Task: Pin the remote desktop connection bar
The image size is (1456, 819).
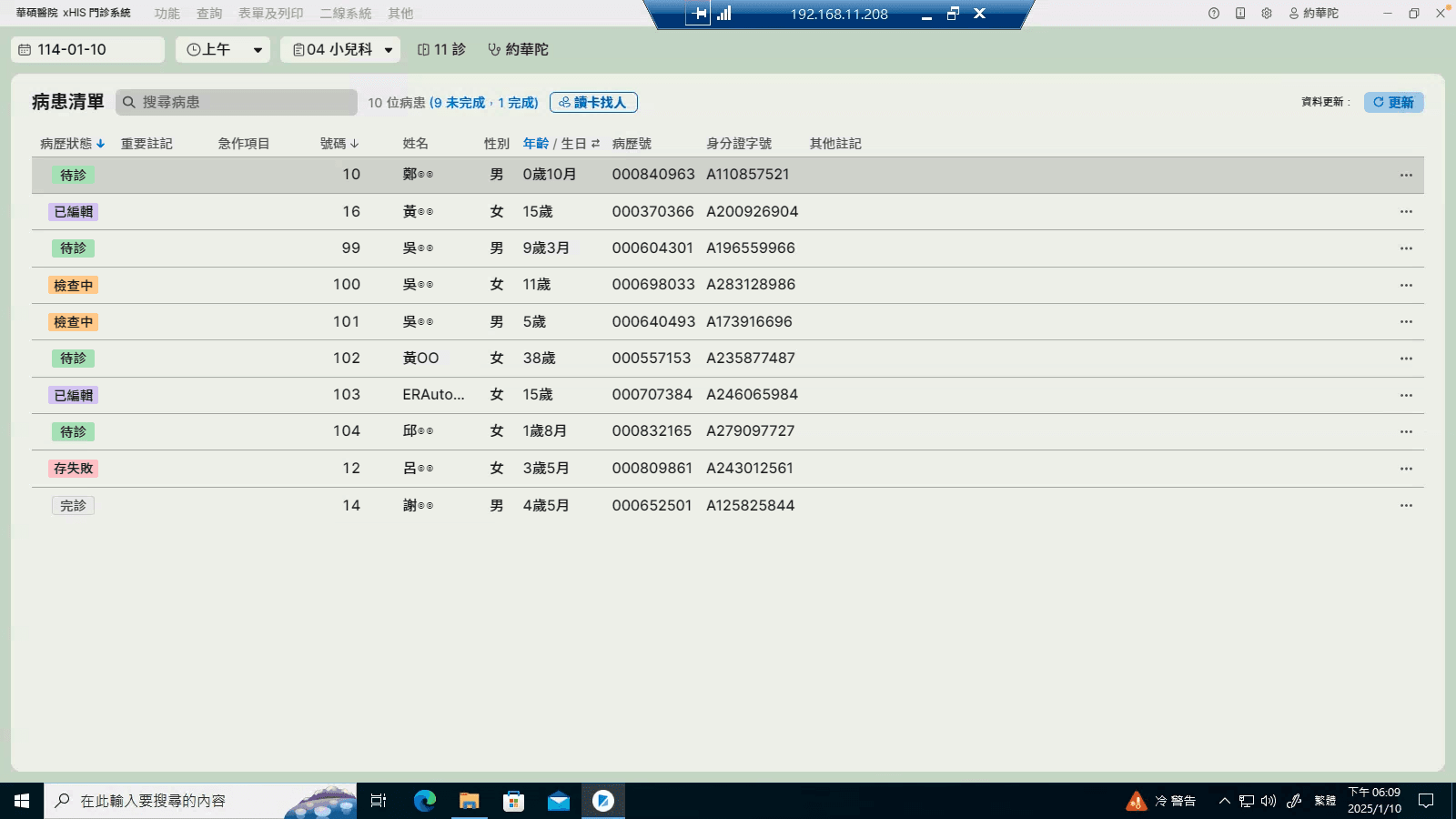Action: (698, 14)
